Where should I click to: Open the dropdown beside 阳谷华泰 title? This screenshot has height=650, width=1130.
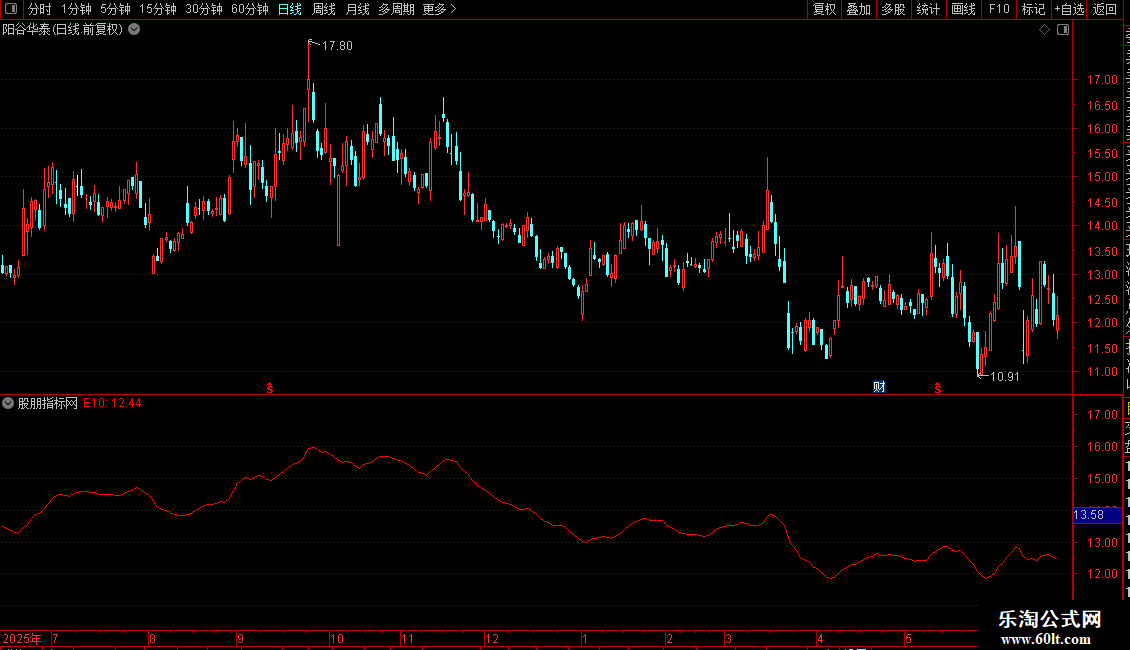pos(134,30)
